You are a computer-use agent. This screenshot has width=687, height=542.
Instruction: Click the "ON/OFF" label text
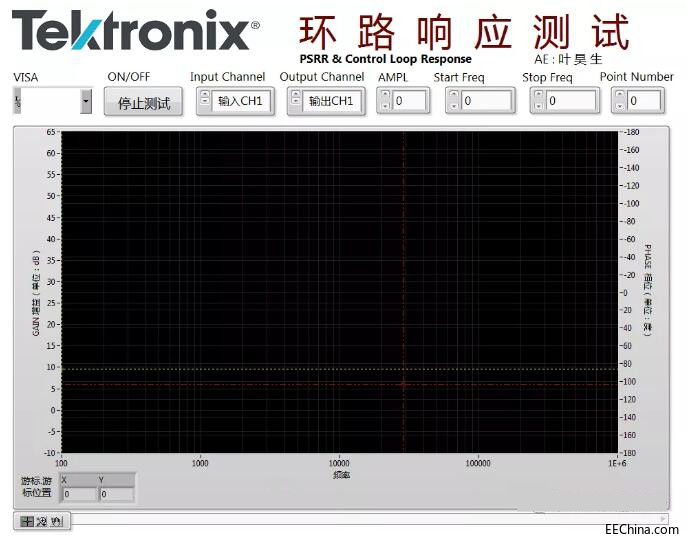click(x=129, y=77)
